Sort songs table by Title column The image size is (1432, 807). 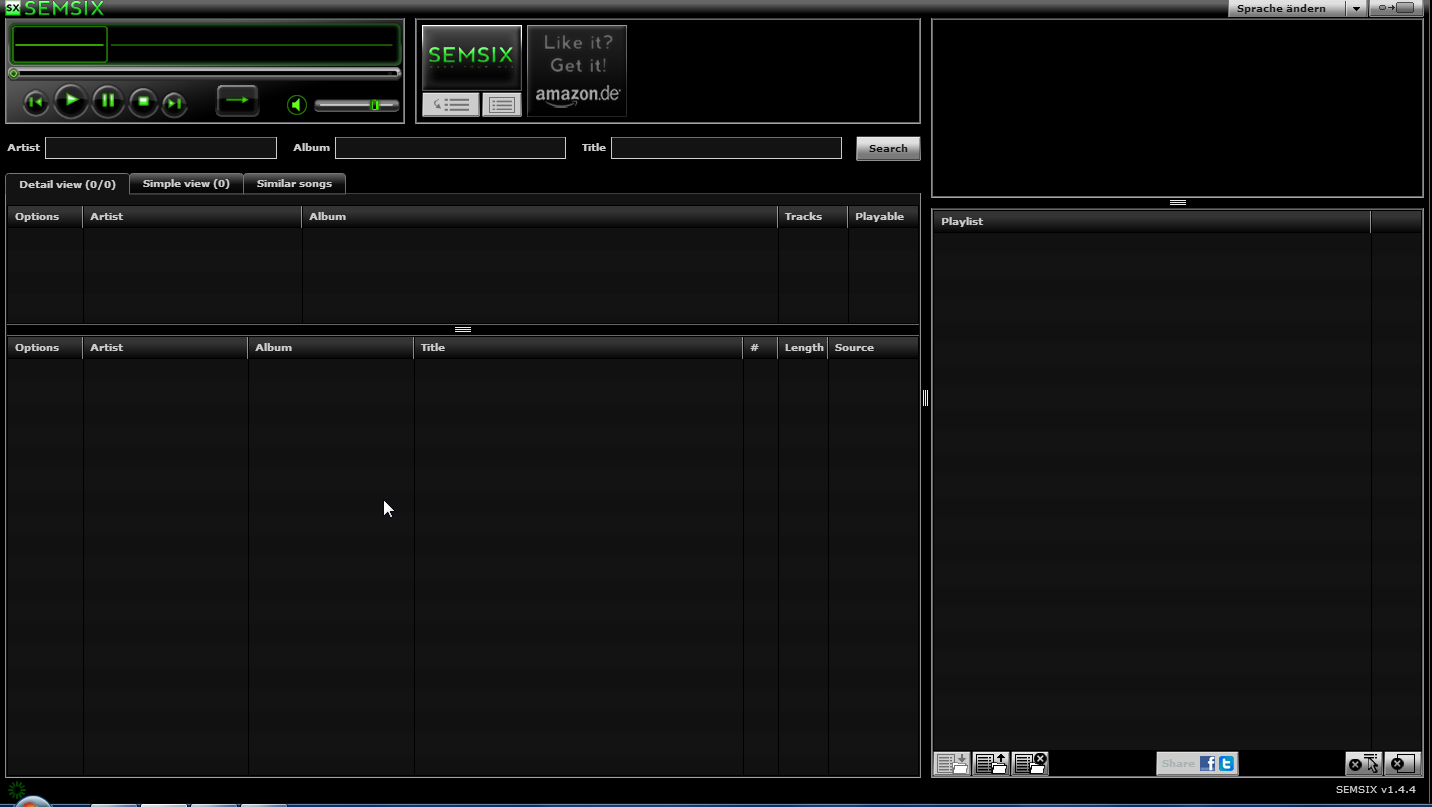coord(578,347)
